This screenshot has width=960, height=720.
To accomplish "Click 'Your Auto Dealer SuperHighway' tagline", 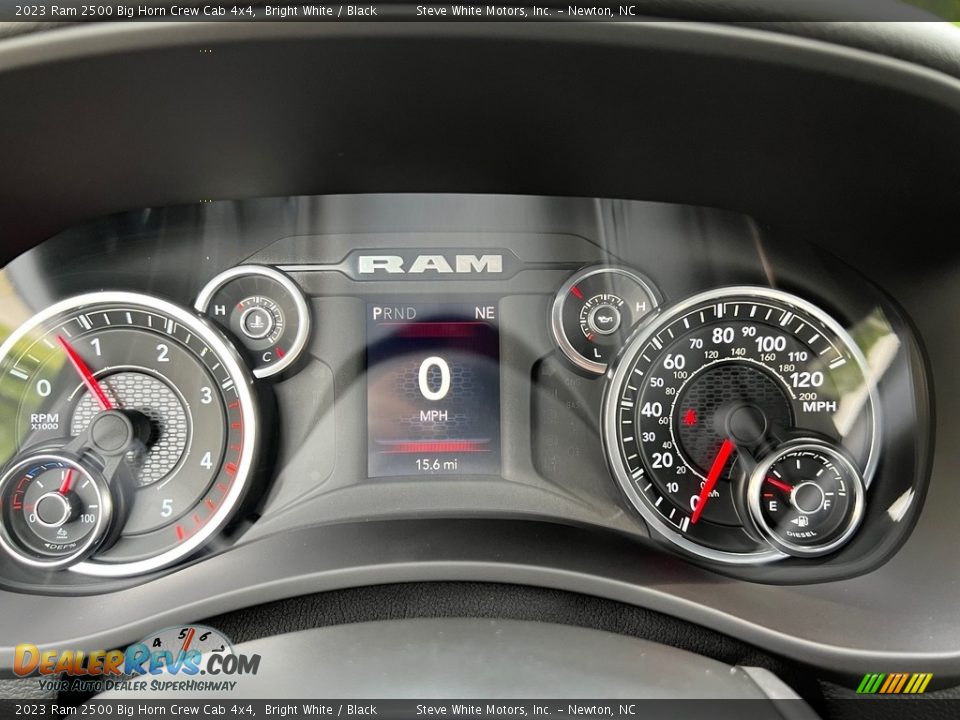I will [x=137, y=686].
